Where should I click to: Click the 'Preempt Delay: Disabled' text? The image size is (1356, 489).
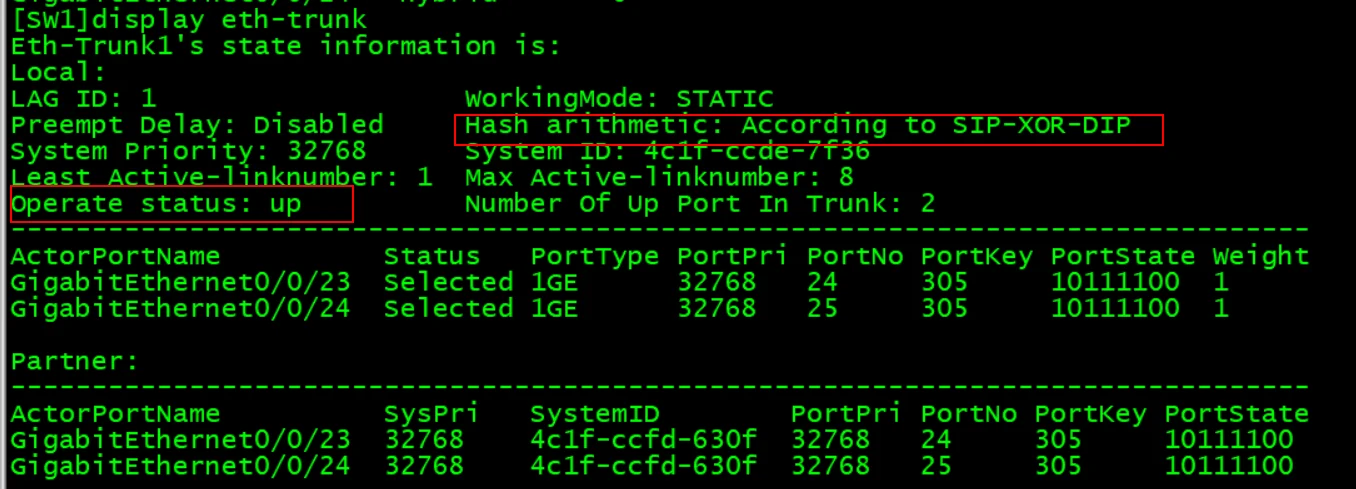point(197,125)
